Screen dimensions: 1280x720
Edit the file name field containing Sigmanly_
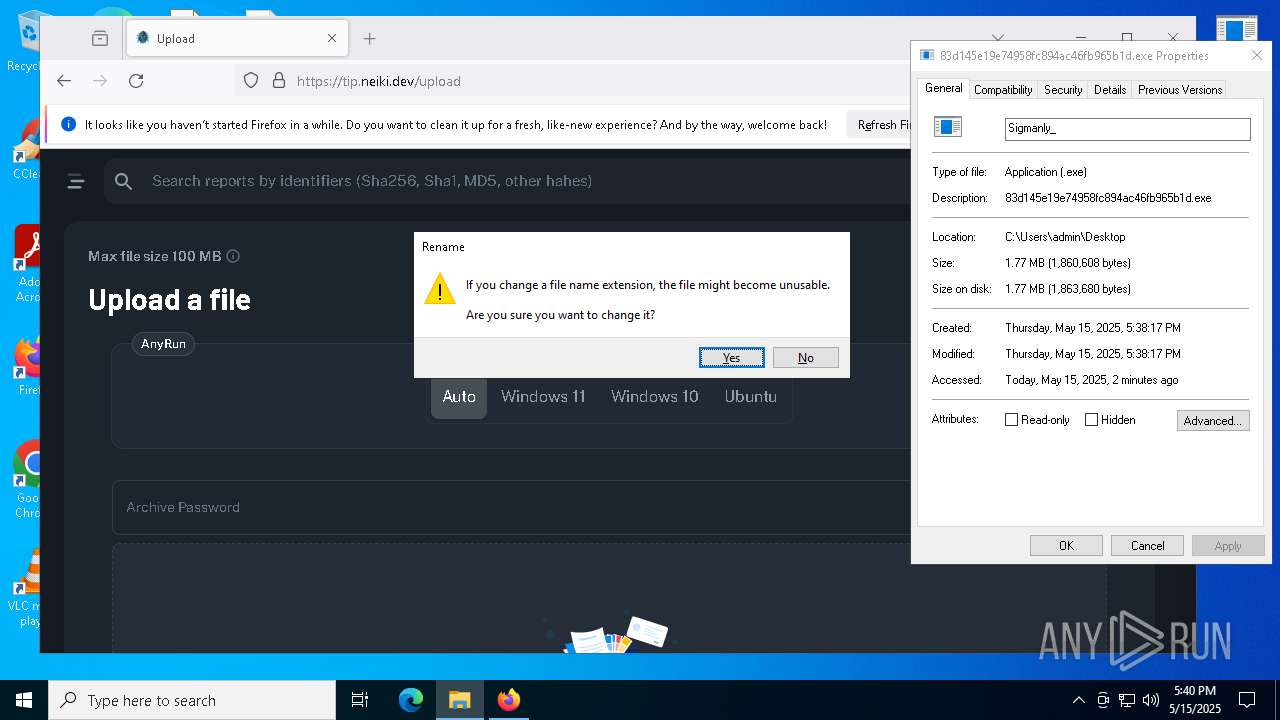pyautogui.click(x=1127, y=129)
